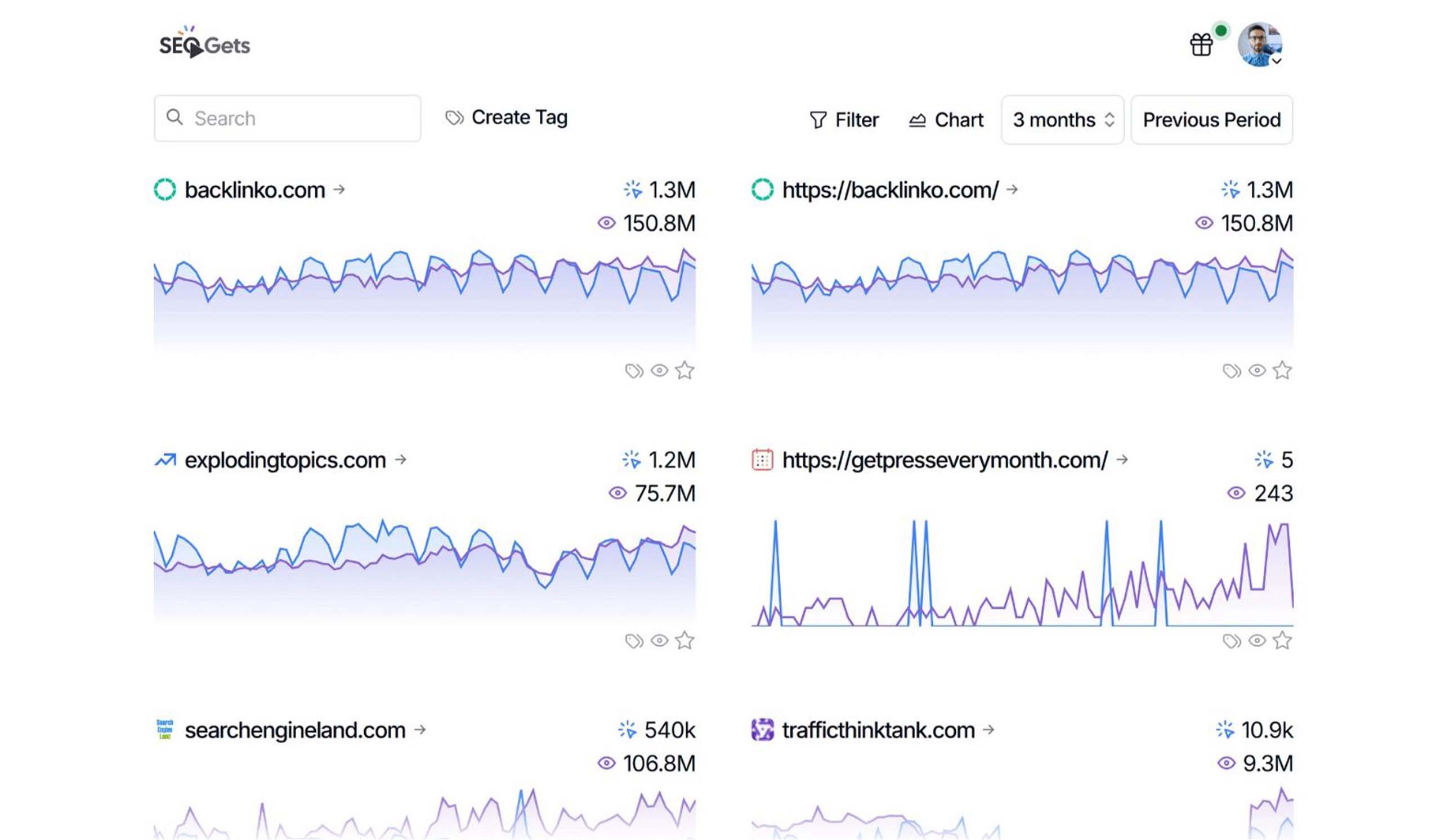1441x840 pixels.
Task: Tag the getpresseverymonth.com card
Action: pyautogui.click(x=1231, y=641)
